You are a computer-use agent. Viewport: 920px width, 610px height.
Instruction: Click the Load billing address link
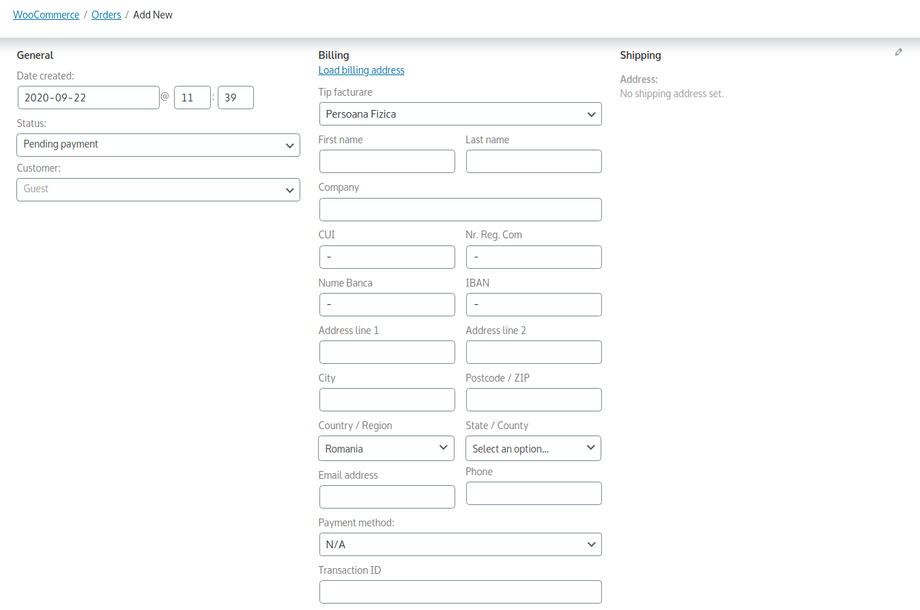[361, 70]
